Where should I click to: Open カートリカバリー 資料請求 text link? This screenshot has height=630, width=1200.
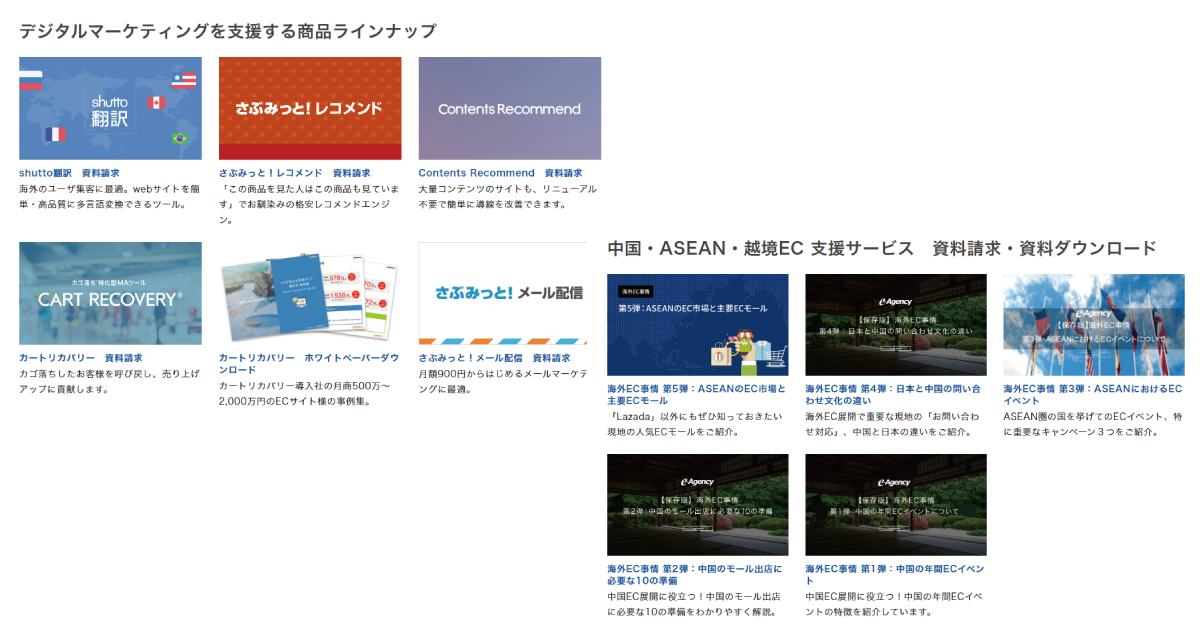[x=80, y=358]
